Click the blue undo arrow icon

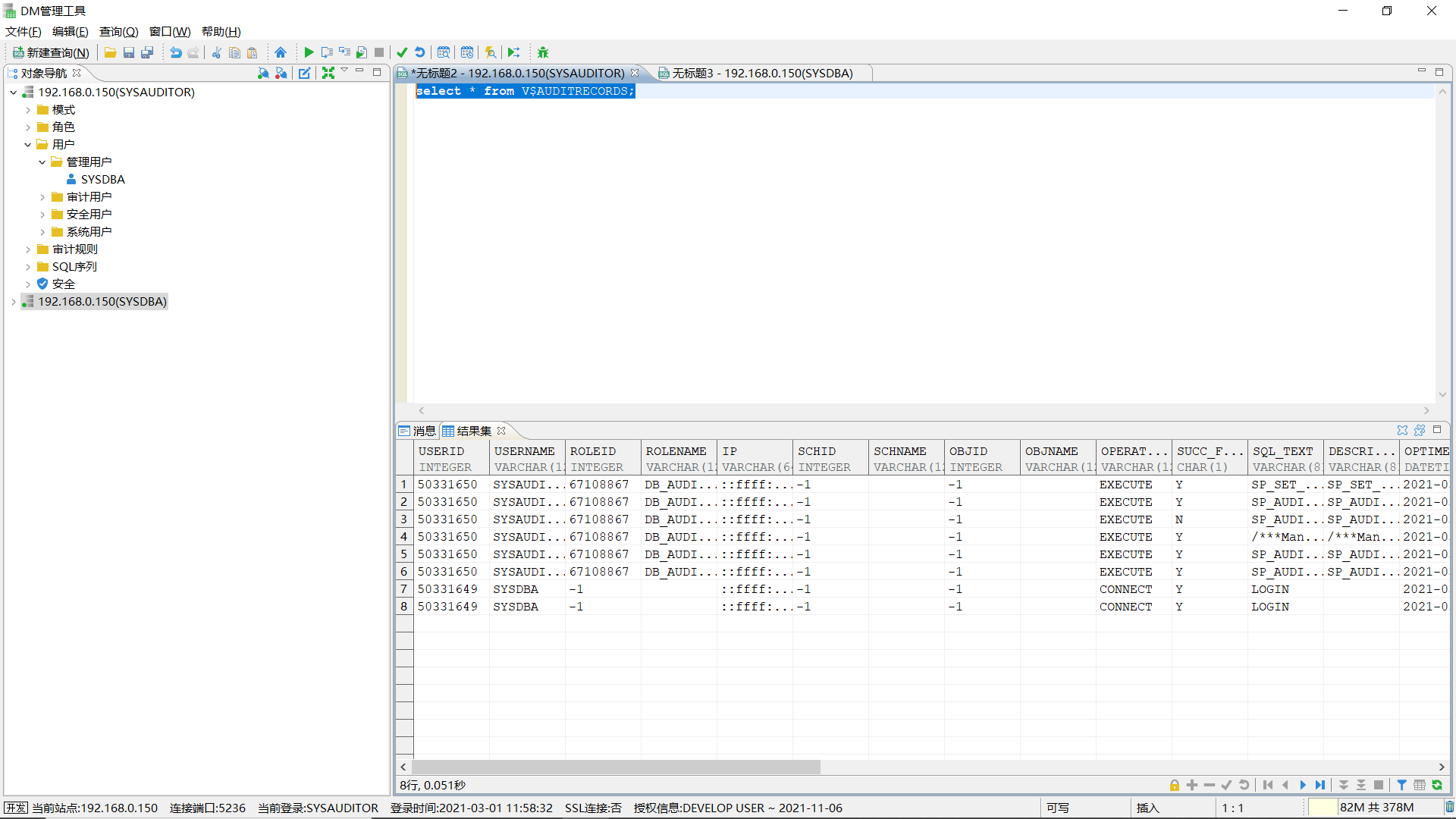[x=176, y=52]
